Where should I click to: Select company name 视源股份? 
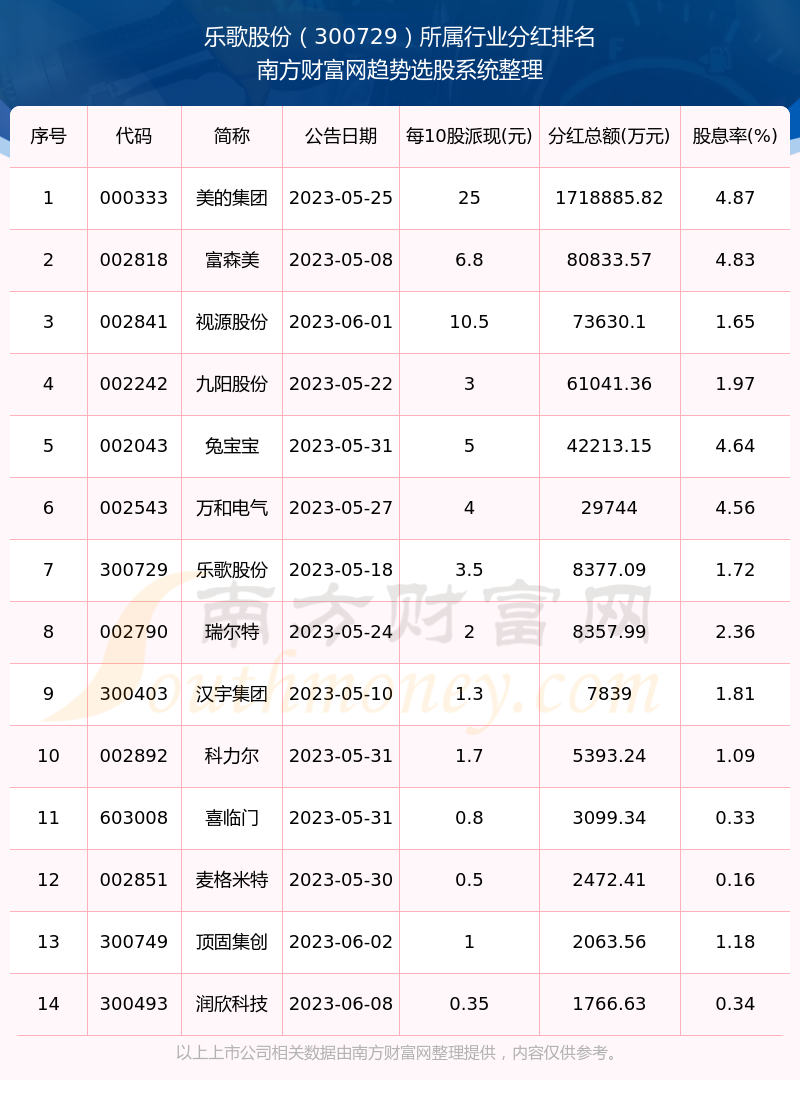[x=232, y=322]
